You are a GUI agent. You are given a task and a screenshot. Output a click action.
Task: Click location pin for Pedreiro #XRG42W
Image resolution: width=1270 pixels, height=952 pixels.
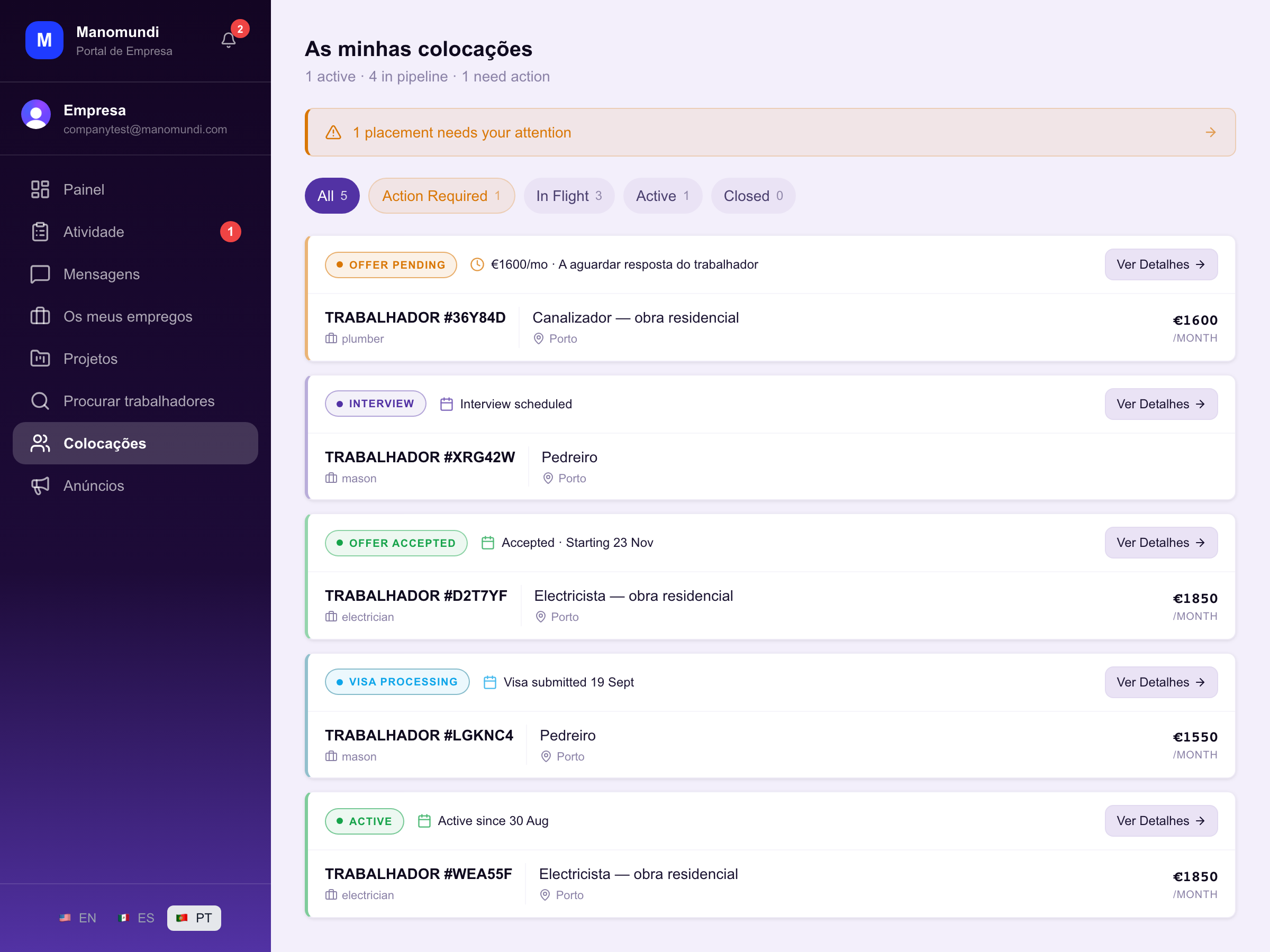548,478
